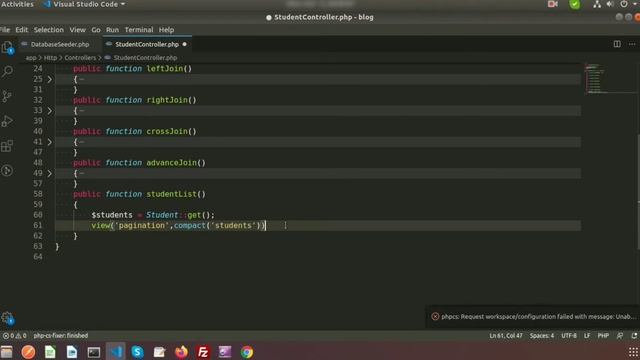This screenshot has width=640, height=360.
Task: Click Http in the breadcrumb path
Action: click(50, 58)
